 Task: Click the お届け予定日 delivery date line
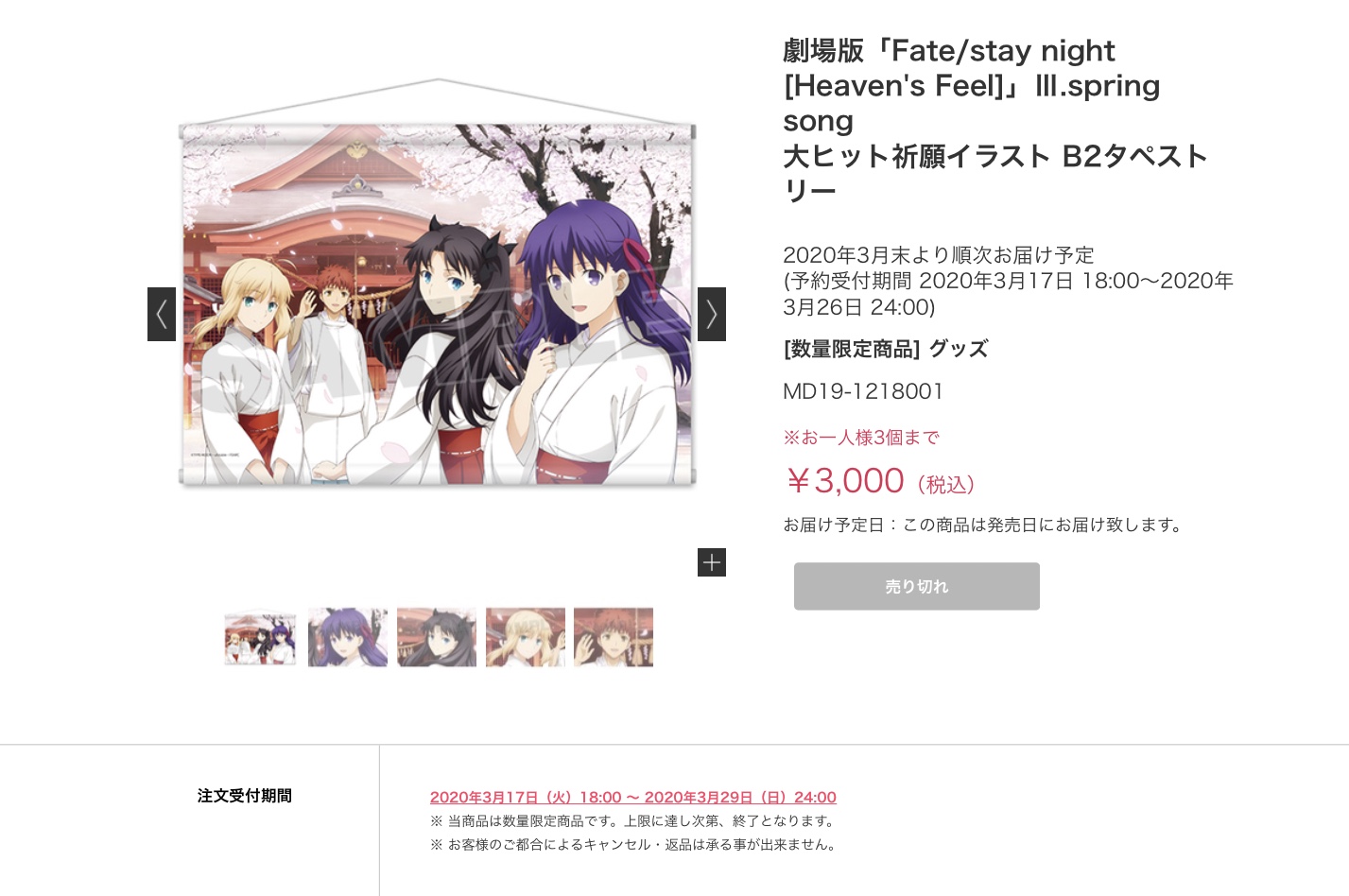984,525
